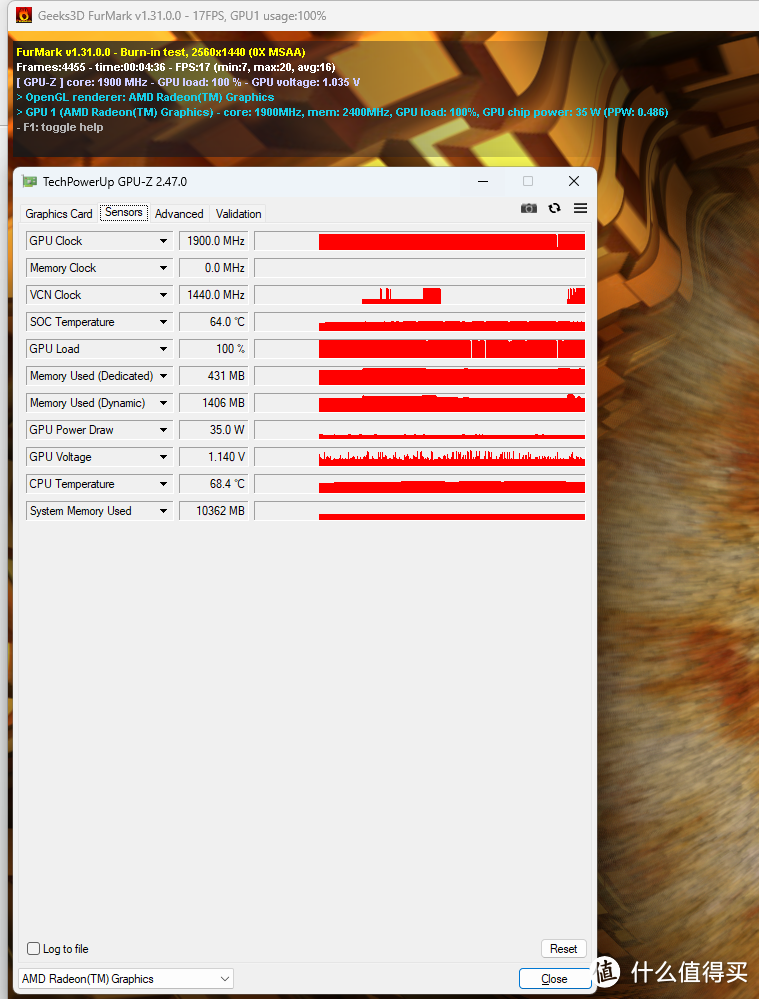This screenshot has width=759, height=999.
Task: Click the 0.0 MHz Memory Clock value
Action: click(x=213, y=268)
